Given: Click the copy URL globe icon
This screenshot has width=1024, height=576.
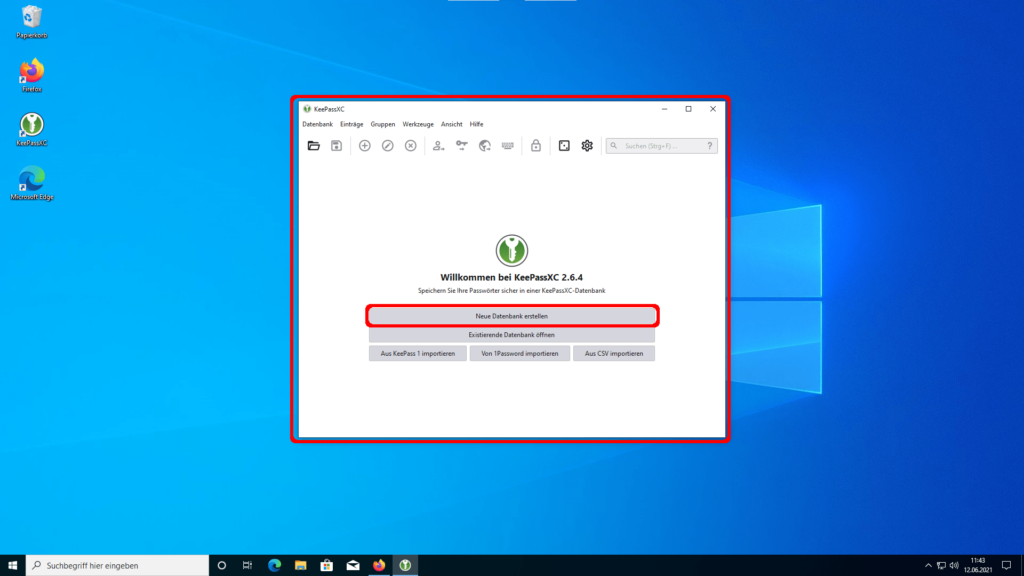Looking at the screenshot, I should pos(485,146).
